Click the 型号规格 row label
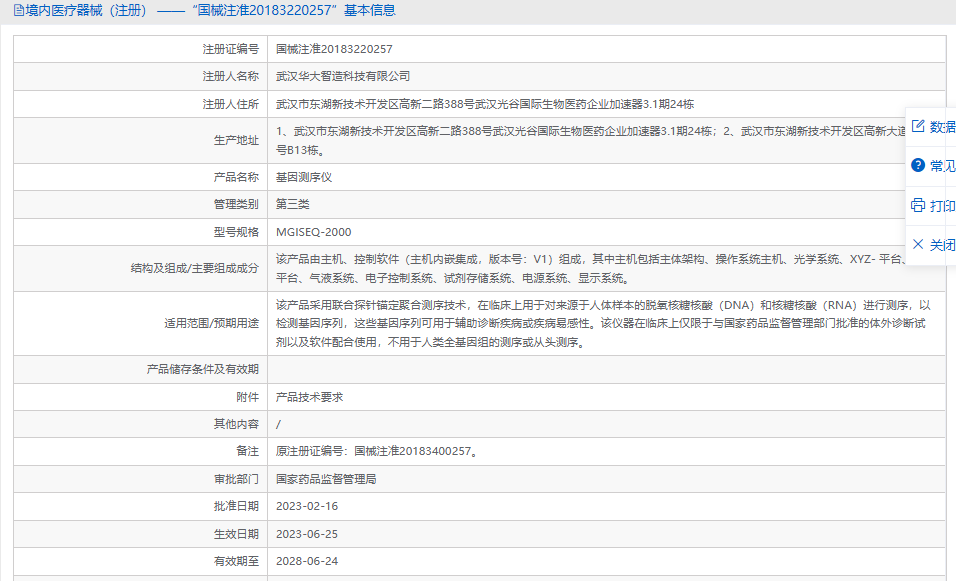 click(x=236, y=232)
